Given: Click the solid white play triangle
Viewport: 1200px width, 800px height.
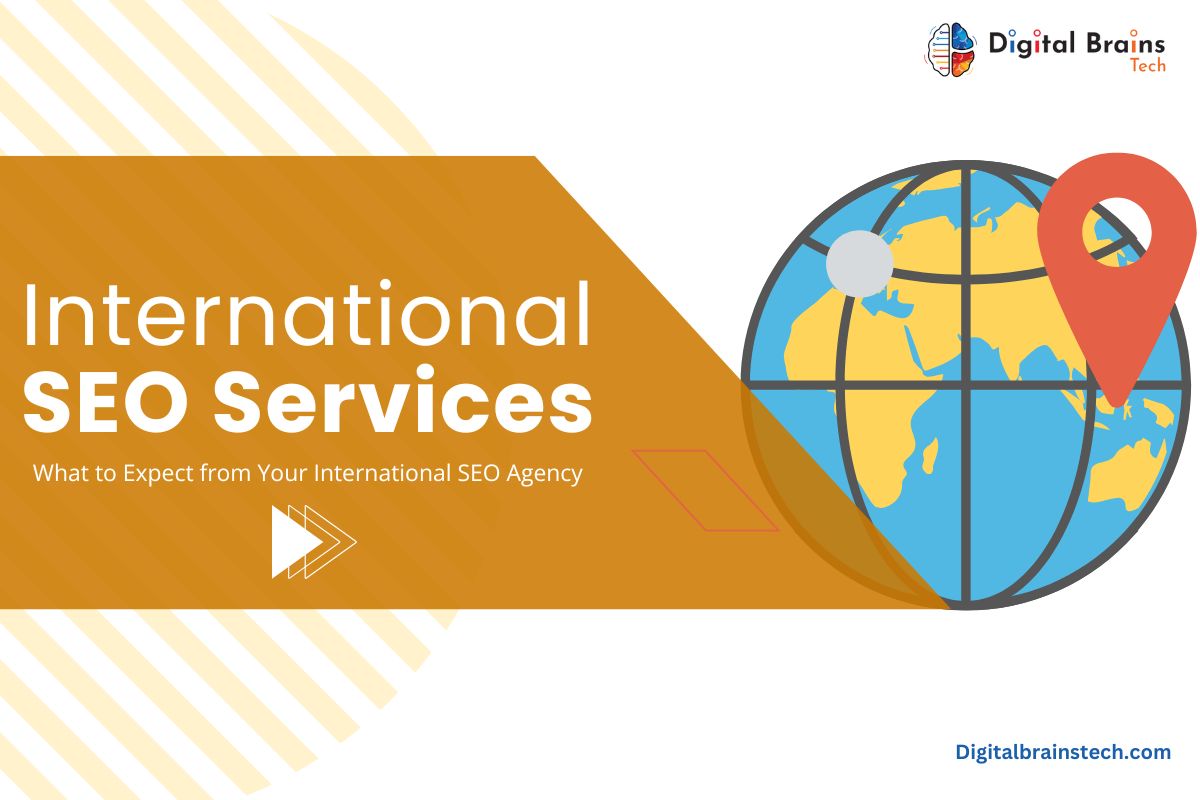Looking at the screenshot, I should click(x=293, y=542).
